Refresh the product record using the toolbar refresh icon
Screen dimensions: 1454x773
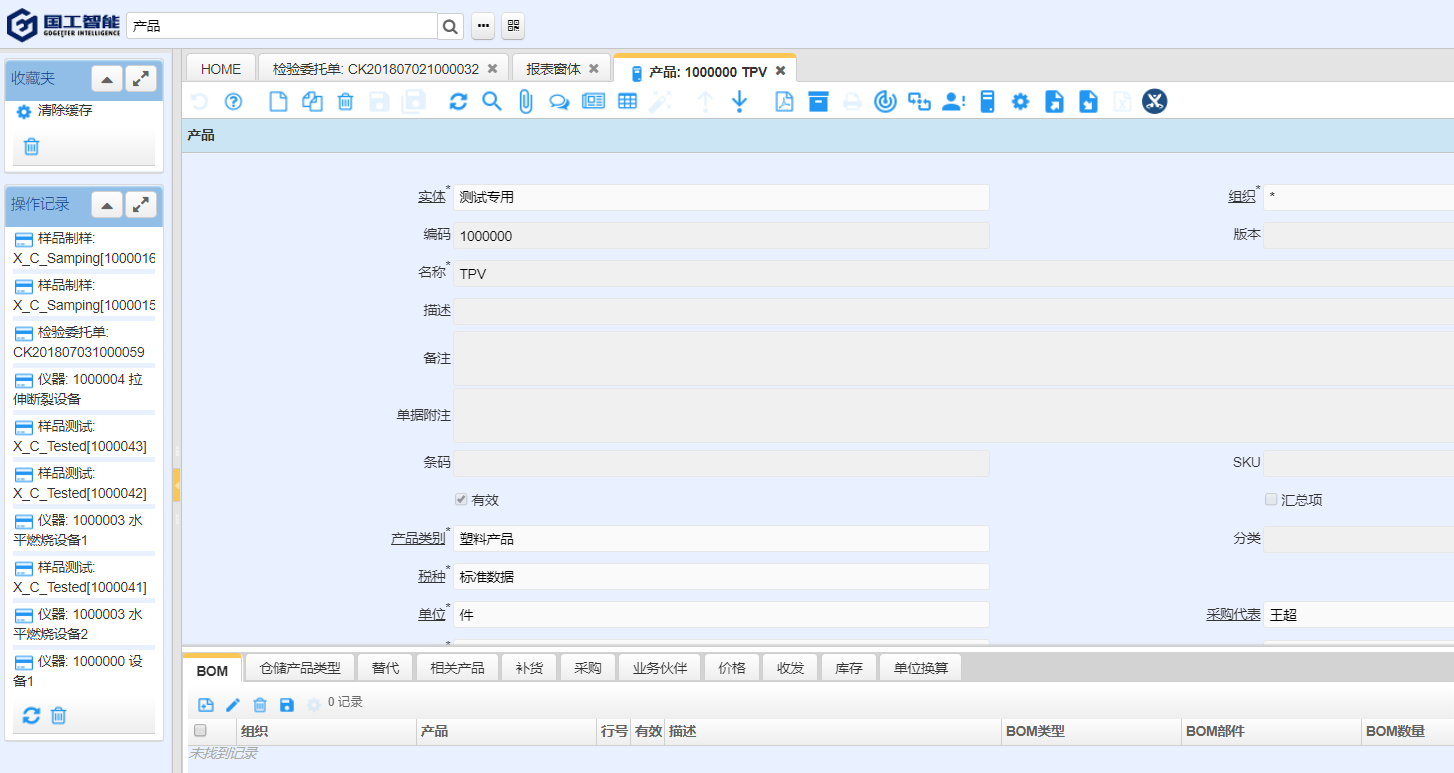tap(458, 101)
